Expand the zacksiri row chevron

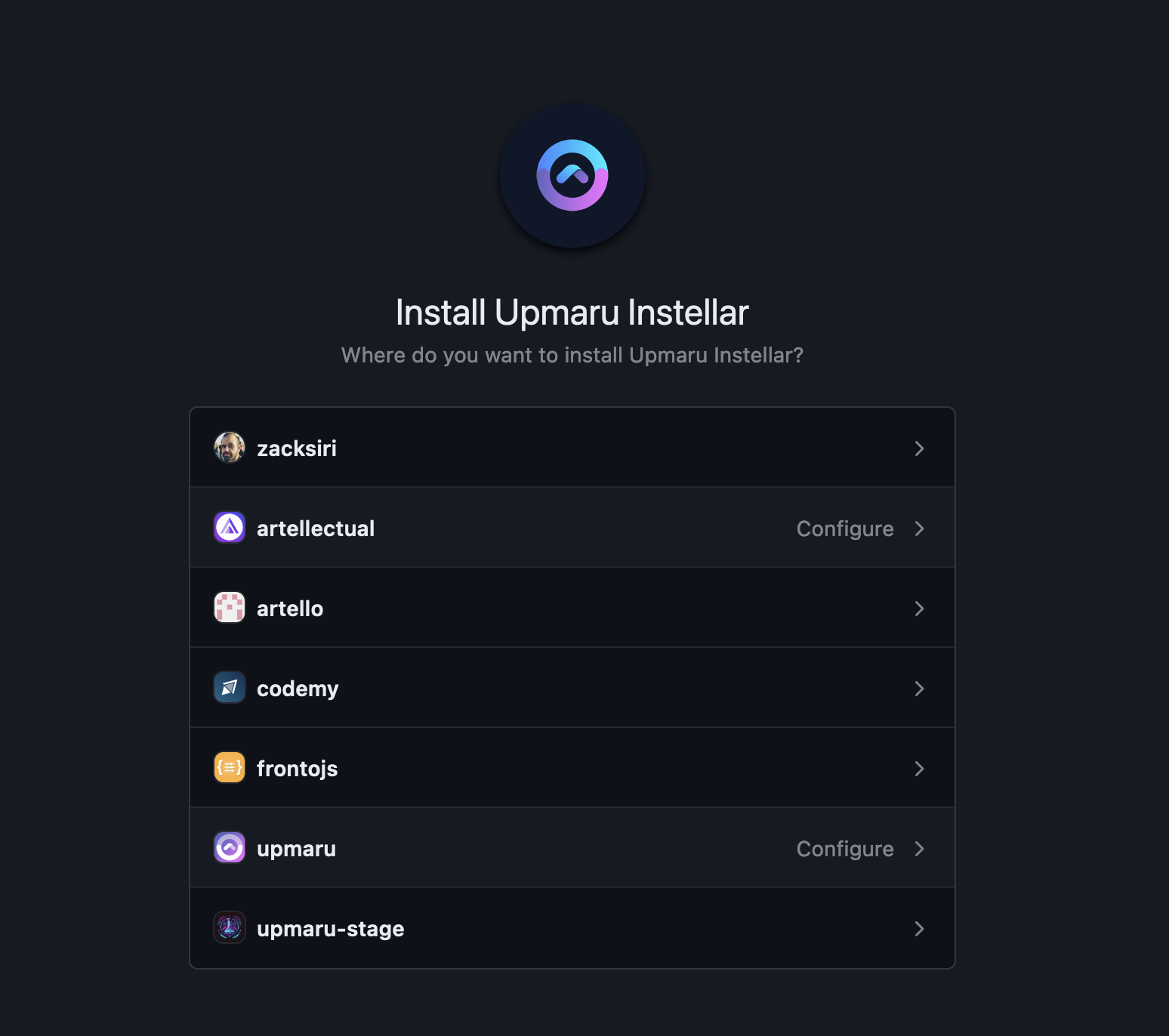pyautogui.click(x=920, y=448)
